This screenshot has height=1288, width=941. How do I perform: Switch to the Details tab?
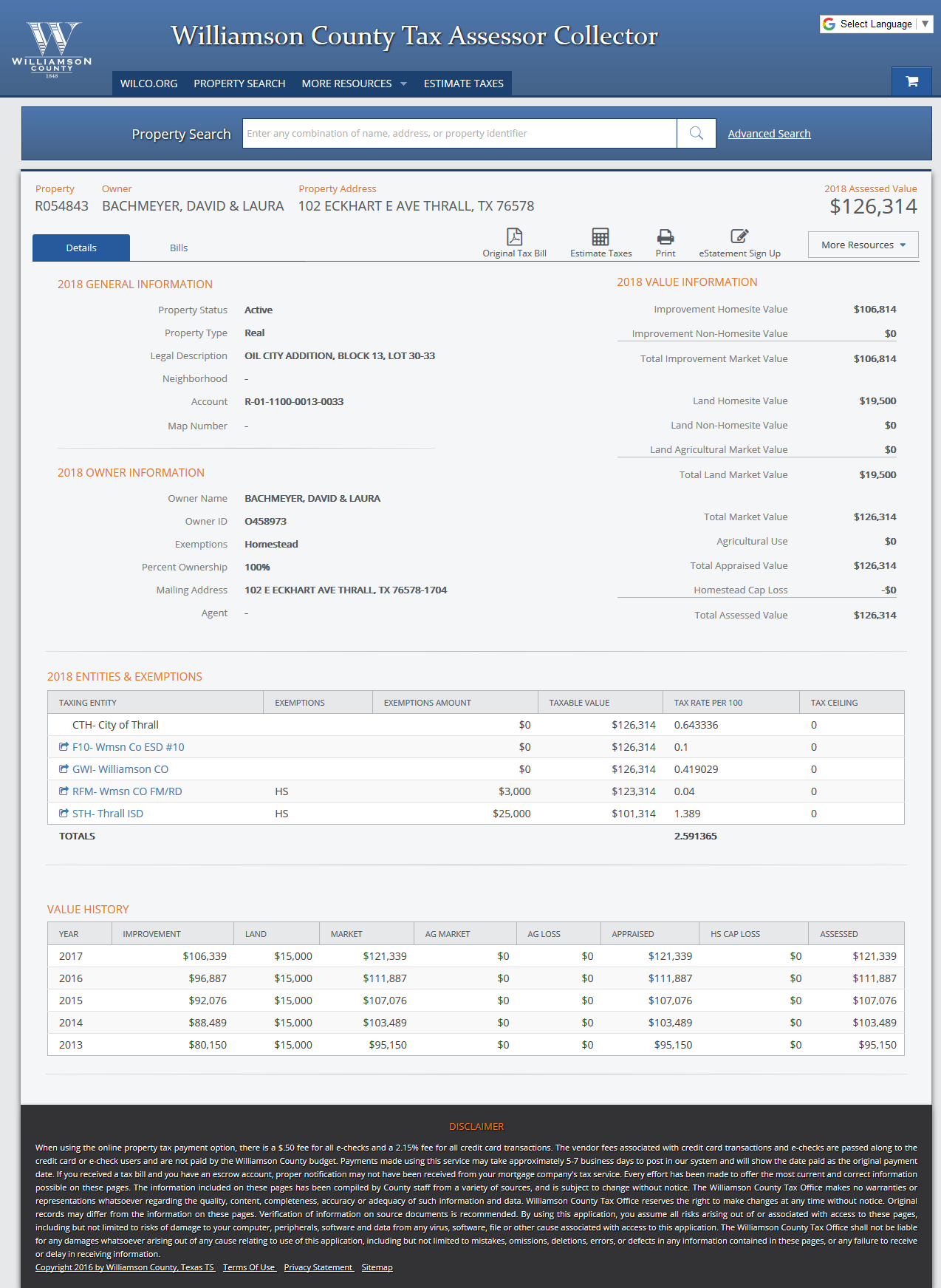[x=81, y=248]
